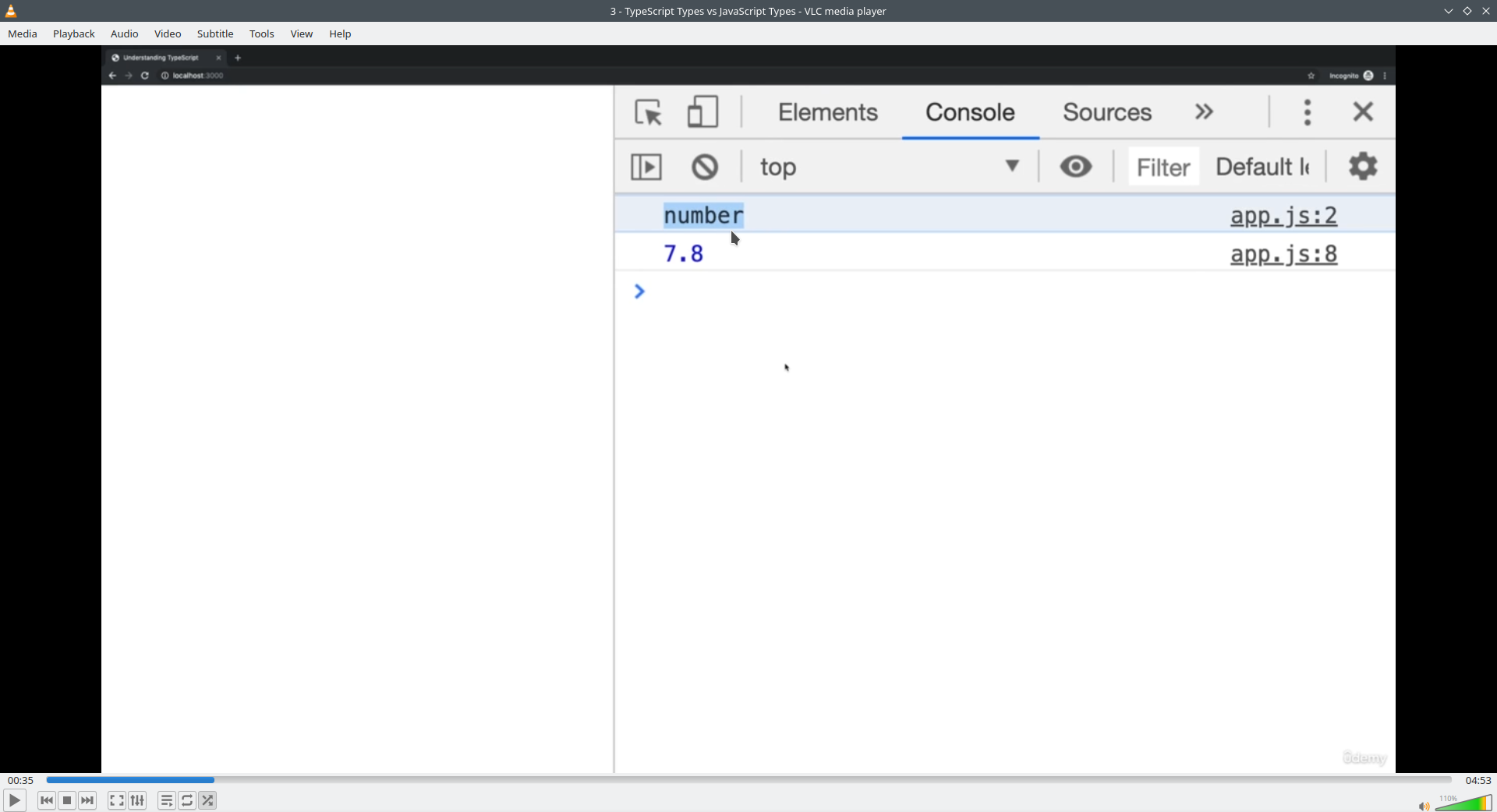Click the Play button in VLC

(15, 800)
